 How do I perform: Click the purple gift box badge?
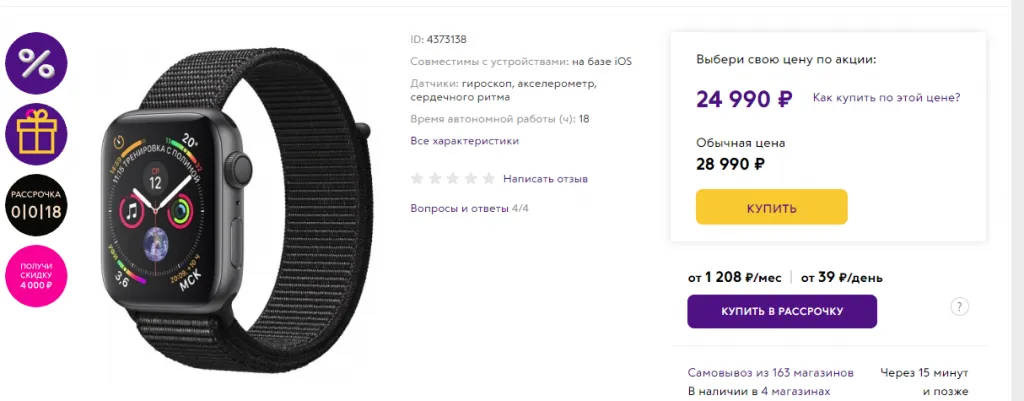click(37, 133)
